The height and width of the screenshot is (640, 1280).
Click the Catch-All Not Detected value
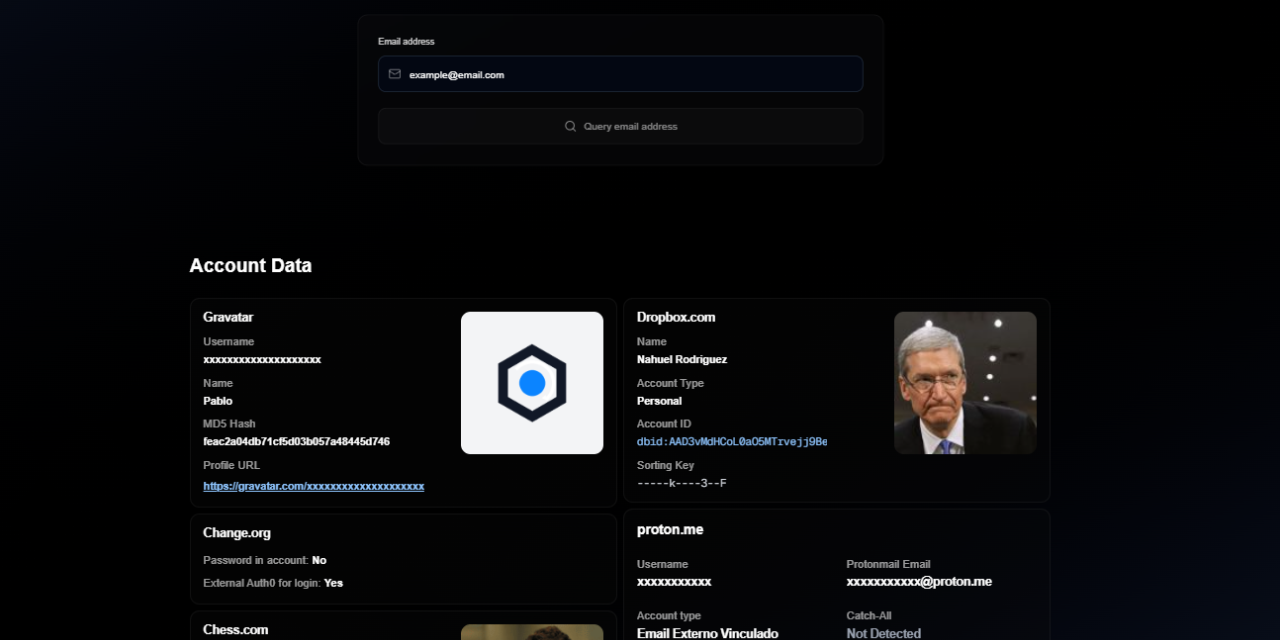[x=884, y=633]
